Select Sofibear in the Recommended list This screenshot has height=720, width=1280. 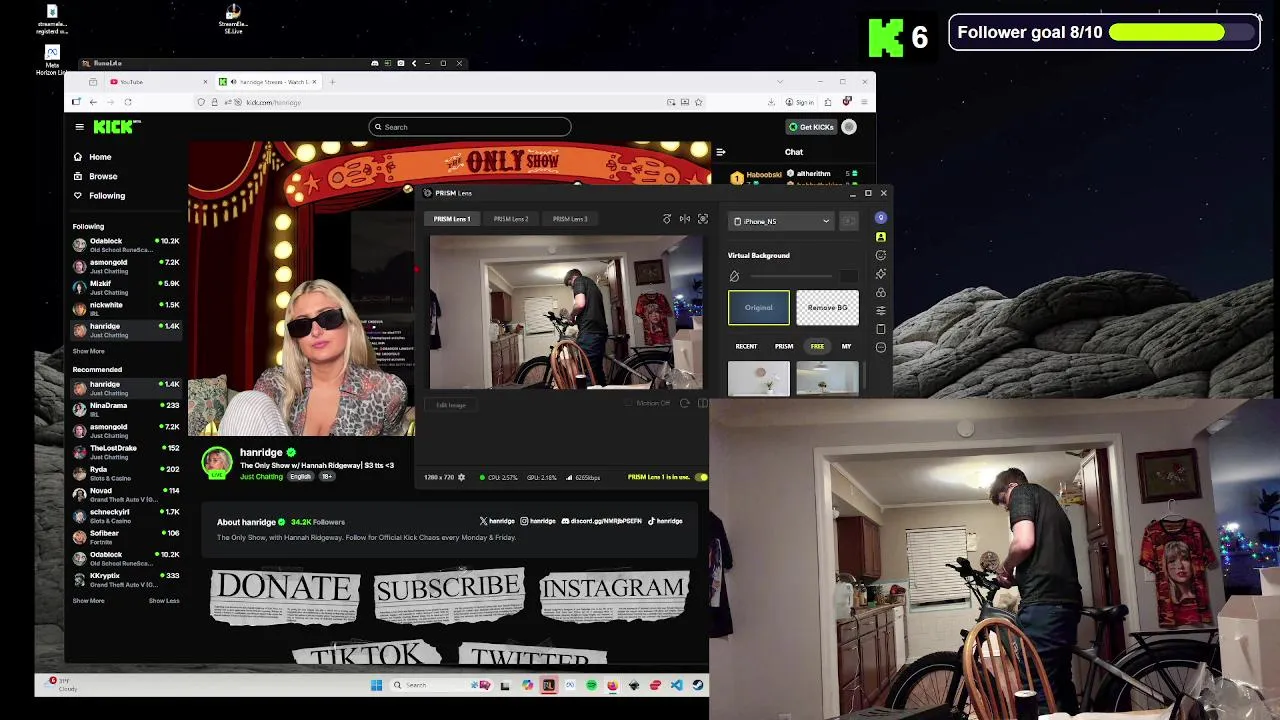[126, 536]
